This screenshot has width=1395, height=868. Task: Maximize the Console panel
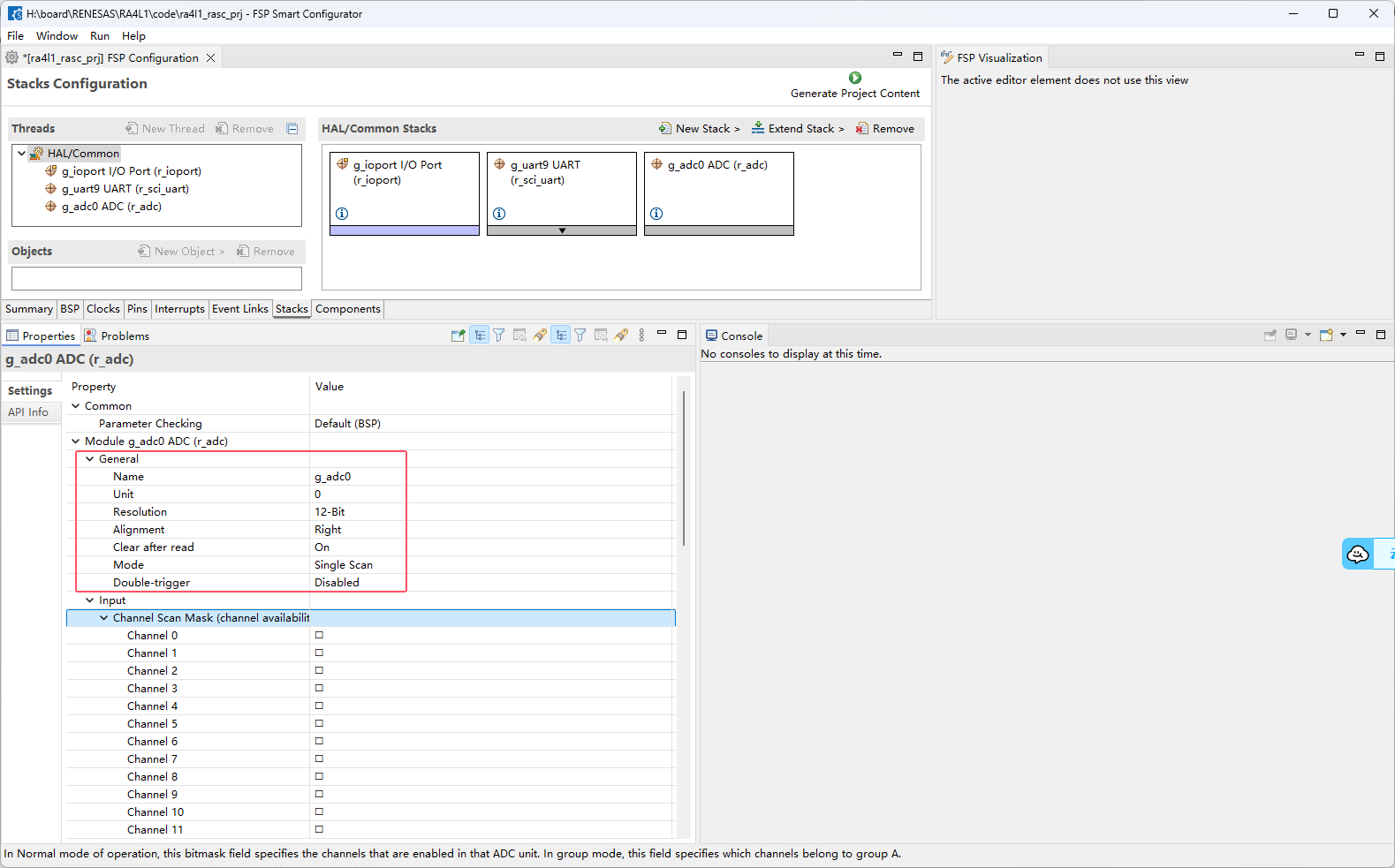[x=1381, y=335]
